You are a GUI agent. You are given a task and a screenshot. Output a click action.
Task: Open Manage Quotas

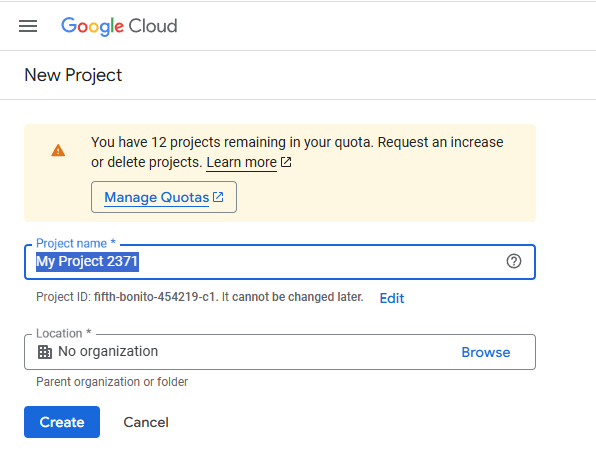pos(164,197)
